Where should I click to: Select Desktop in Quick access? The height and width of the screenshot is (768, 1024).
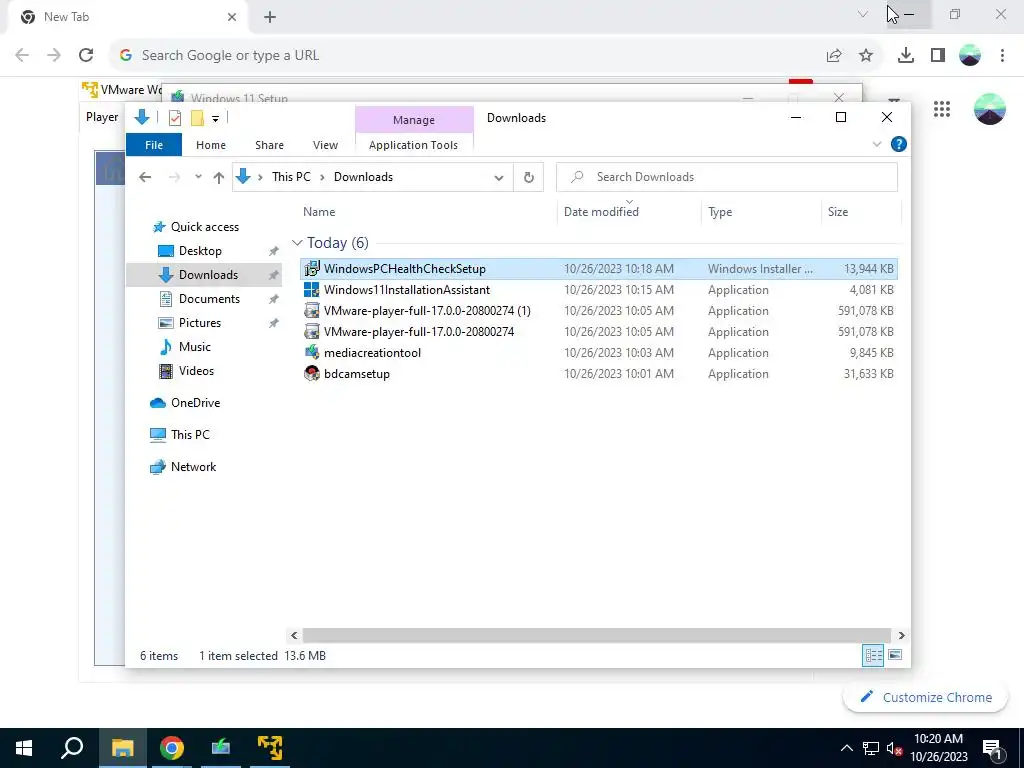[200, 251]
